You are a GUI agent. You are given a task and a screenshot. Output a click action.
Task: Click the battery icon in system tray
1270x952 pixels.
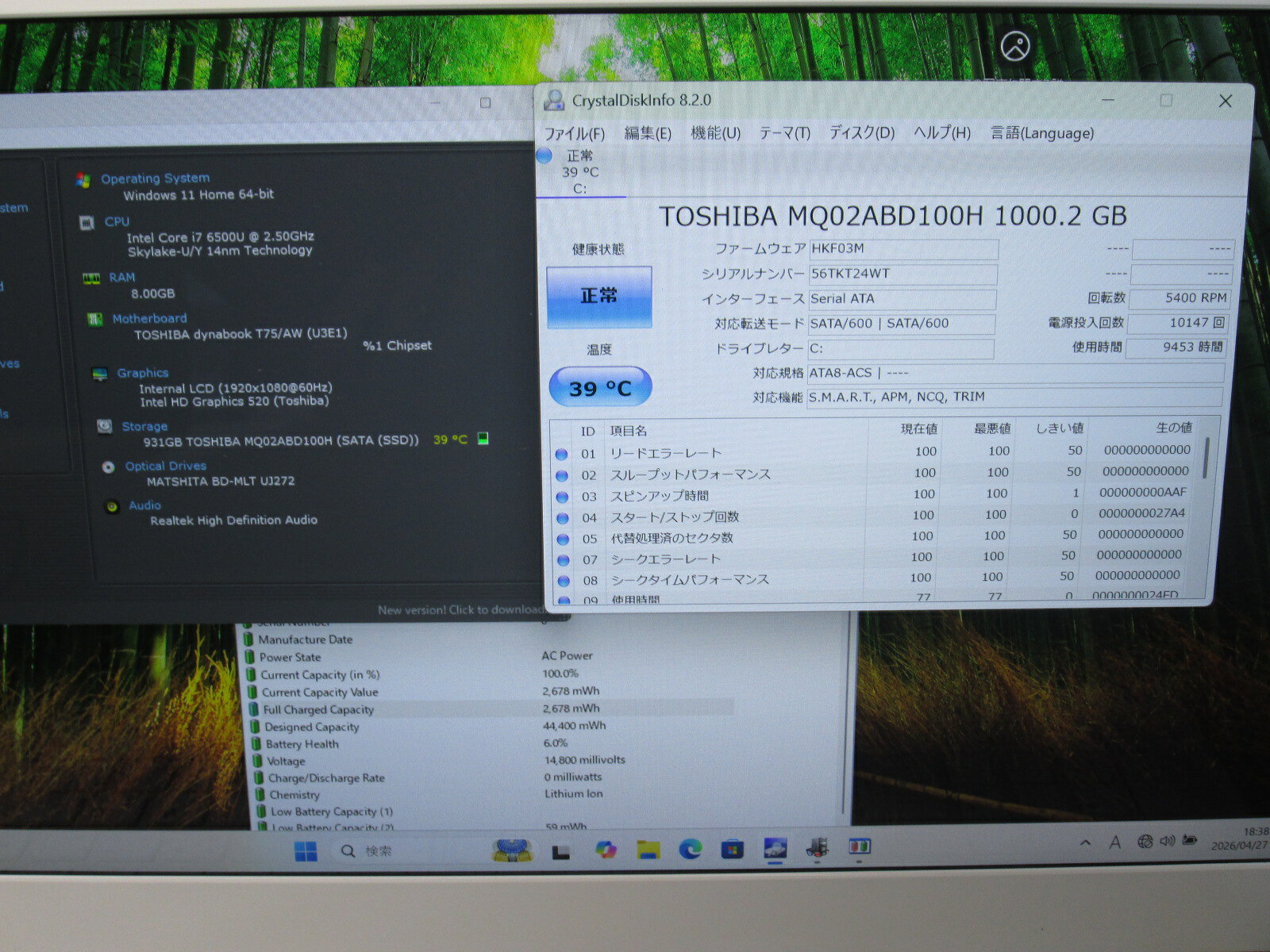pos(1189,839)
